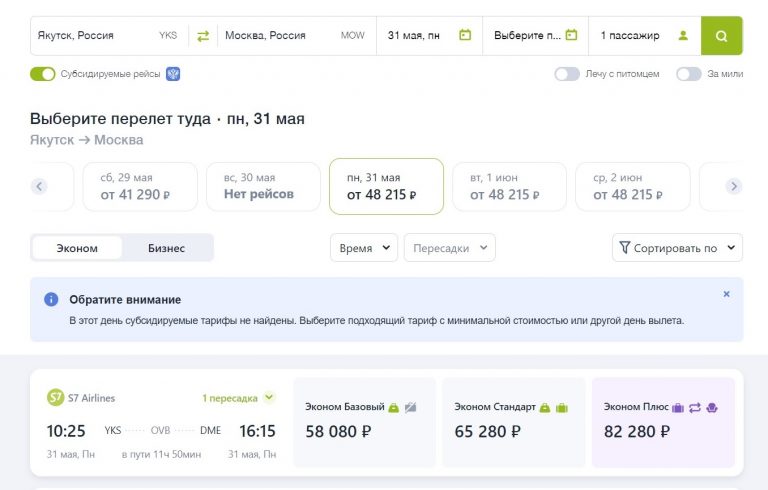Disable the Субсидируемые рейсы toggle
Screen dimensions: 768x490
(42, 74)
